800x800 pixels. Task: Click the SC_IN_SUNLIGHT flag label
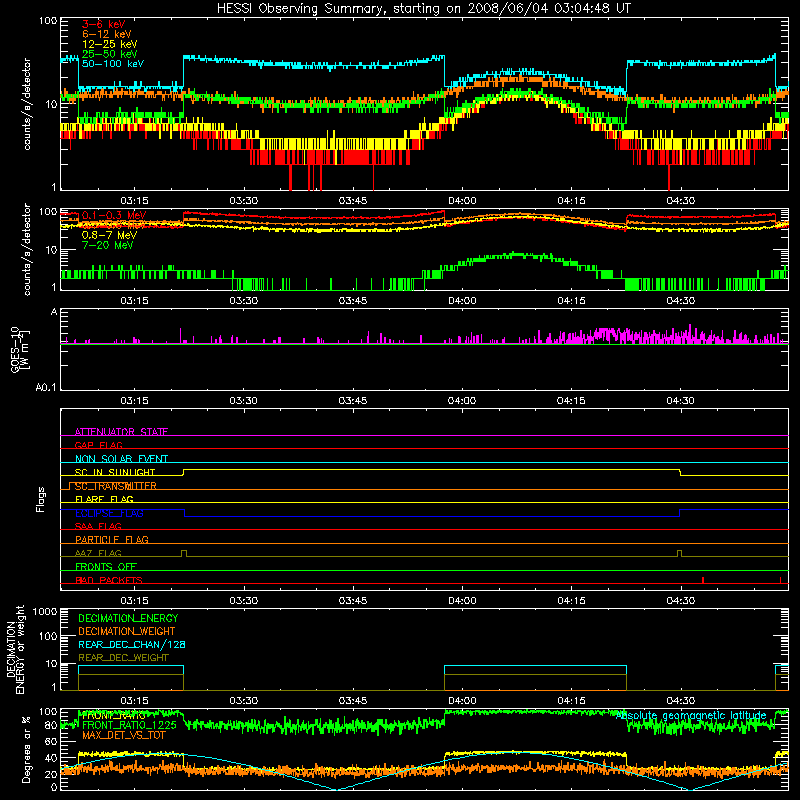point(115,472)
